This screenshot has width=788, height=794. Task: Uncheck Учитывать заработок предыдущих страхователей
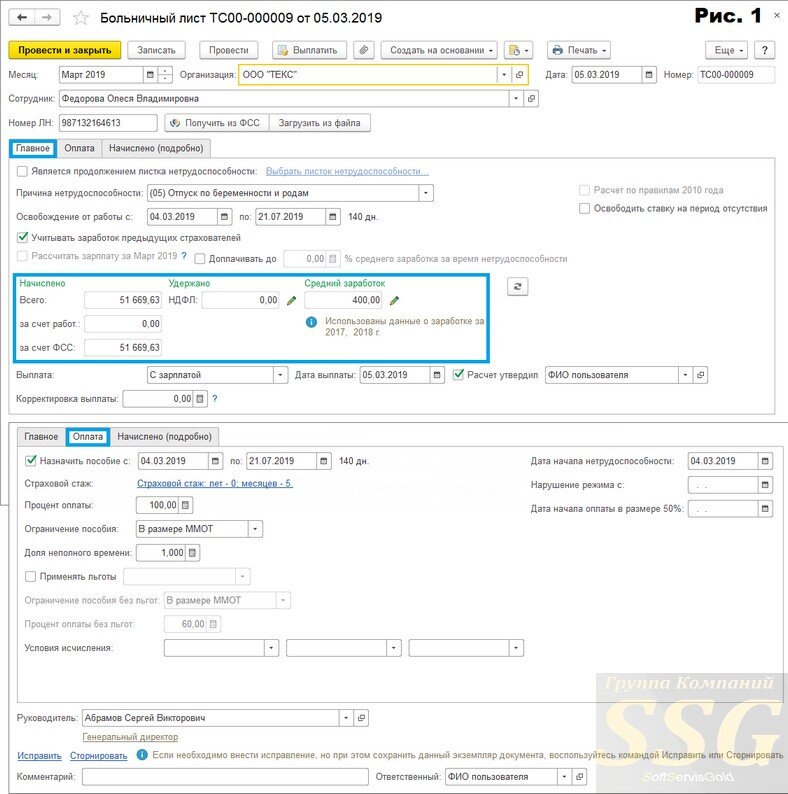(22, 237)
